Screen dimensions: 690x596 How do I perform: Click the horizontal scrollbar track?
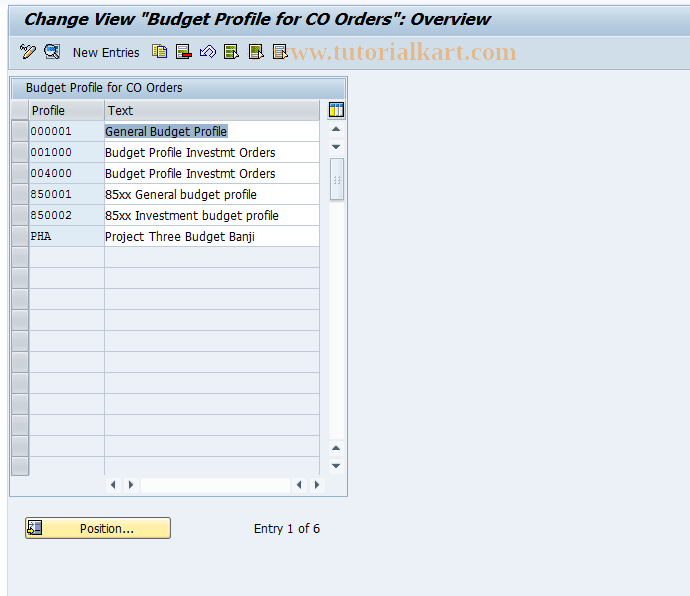pyautogui.click(x=215, y=485)
